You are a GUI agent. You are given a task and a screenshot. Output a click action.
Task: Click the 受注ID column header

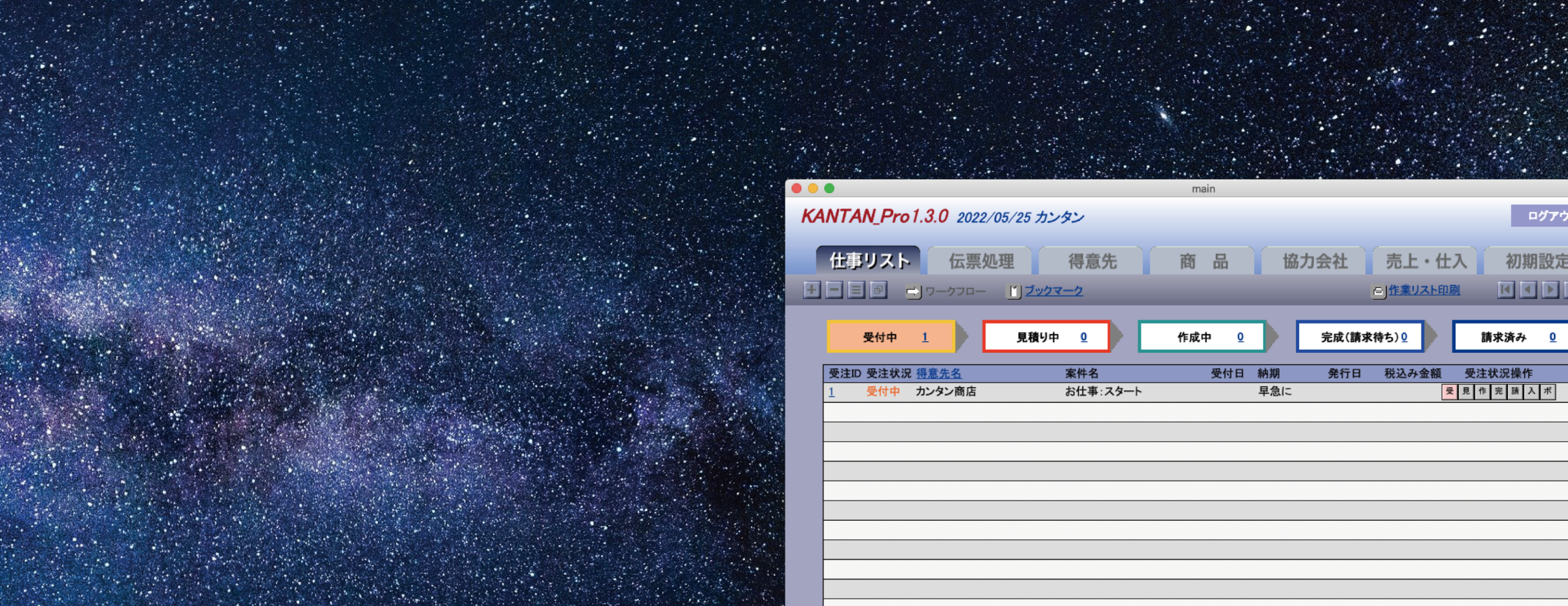[845, 374]
